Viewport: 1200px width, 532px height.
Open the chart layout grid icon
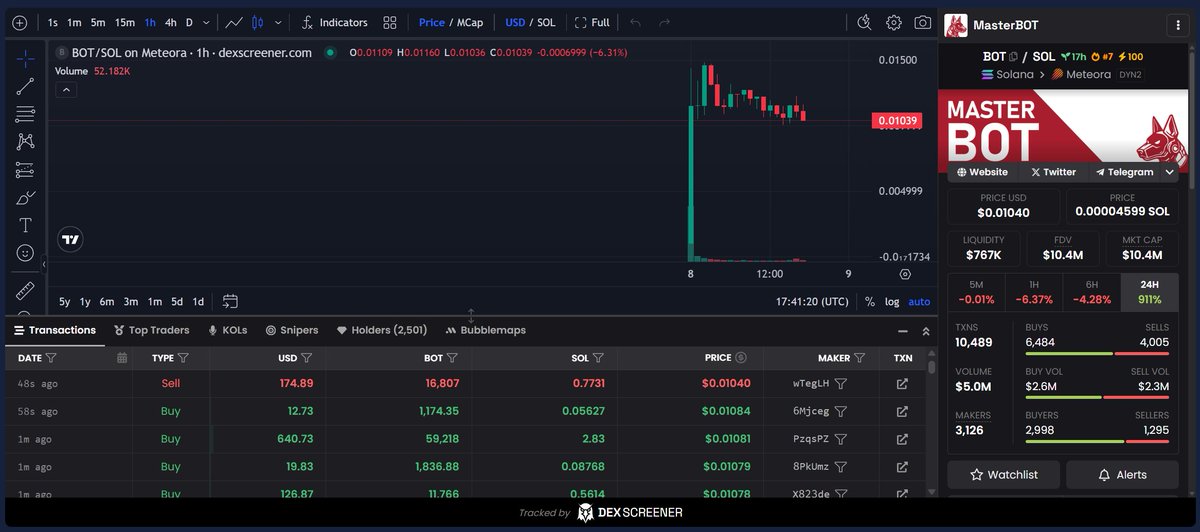(x=390, y=22)
